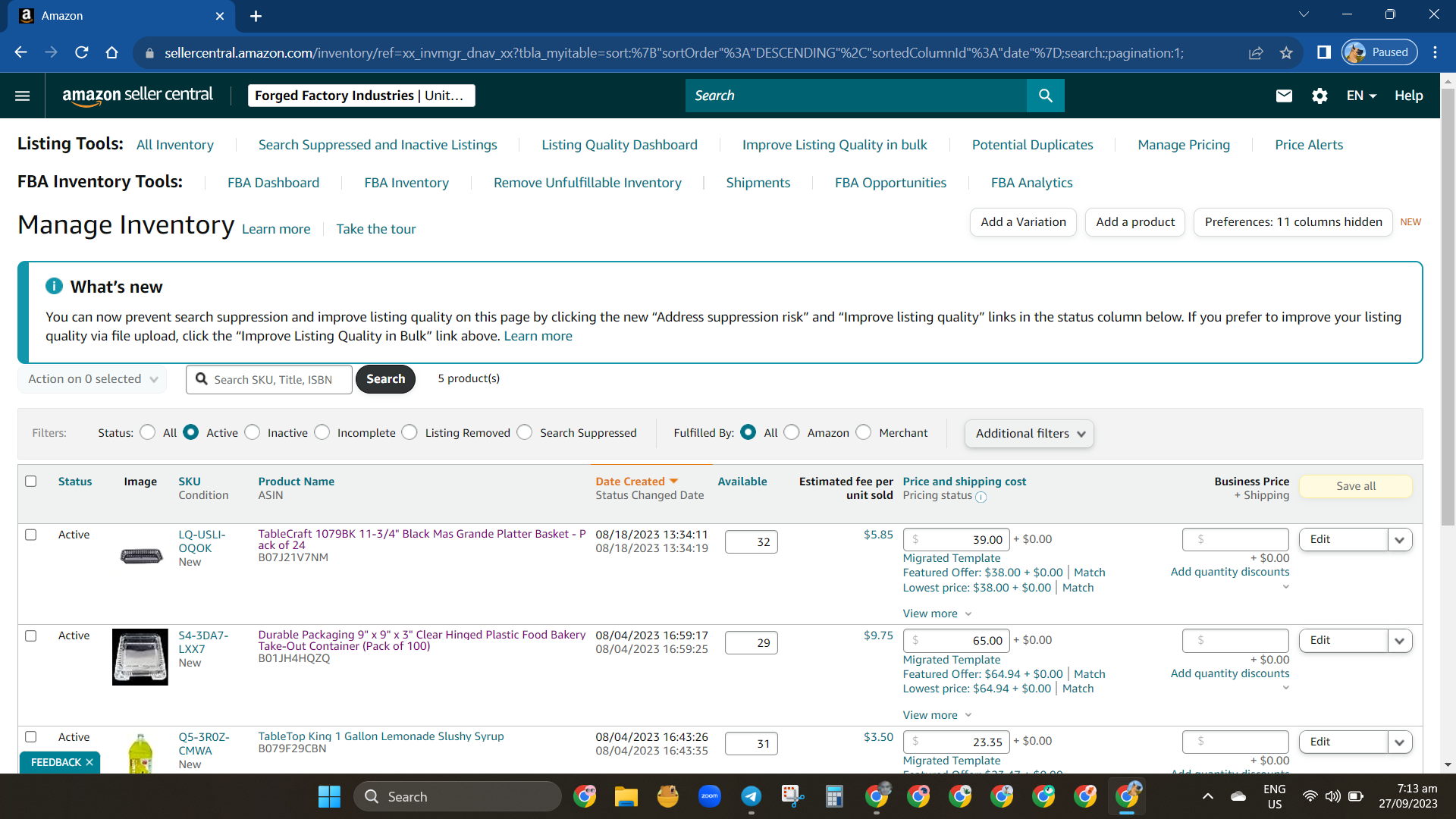
Task: Click the black Search button
Action: click(385, 379)
